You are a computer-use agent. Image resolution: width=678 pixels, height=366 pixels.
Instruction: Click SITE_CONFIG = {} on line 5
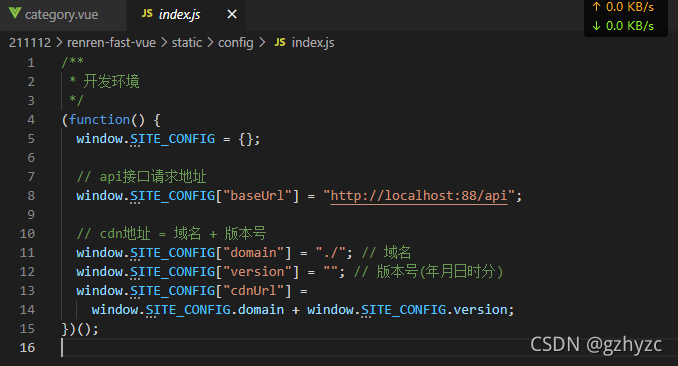coord(192,139)
